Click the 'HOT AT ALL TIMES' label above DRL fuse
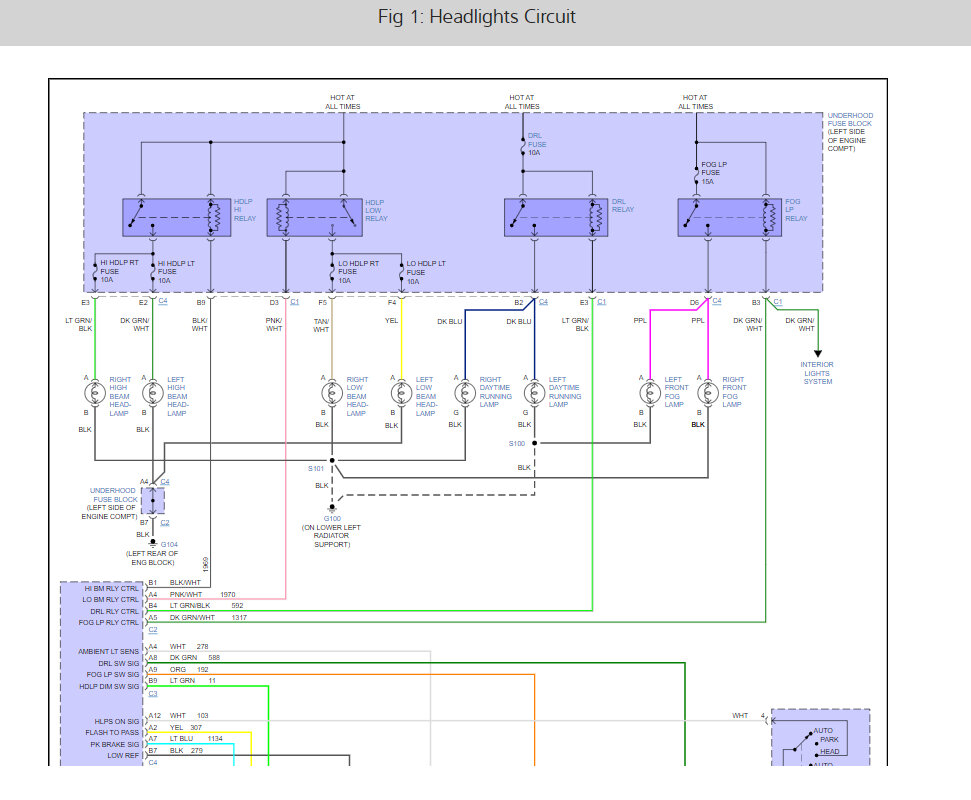The height and width of the screenshot is (800, 971). [521, 102]
